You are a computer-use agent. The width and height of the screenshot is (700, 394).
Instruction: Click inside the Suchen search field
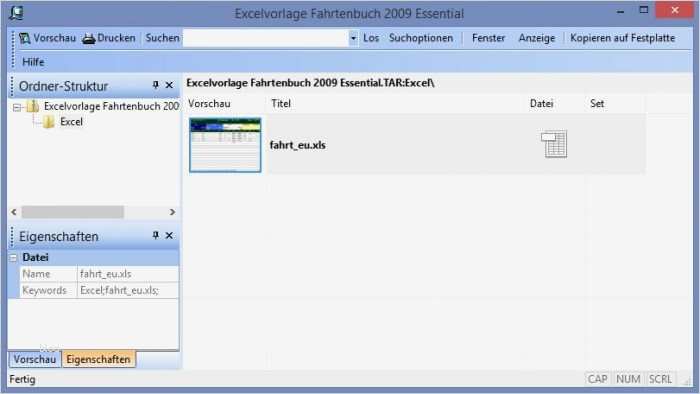pos(266,38)
